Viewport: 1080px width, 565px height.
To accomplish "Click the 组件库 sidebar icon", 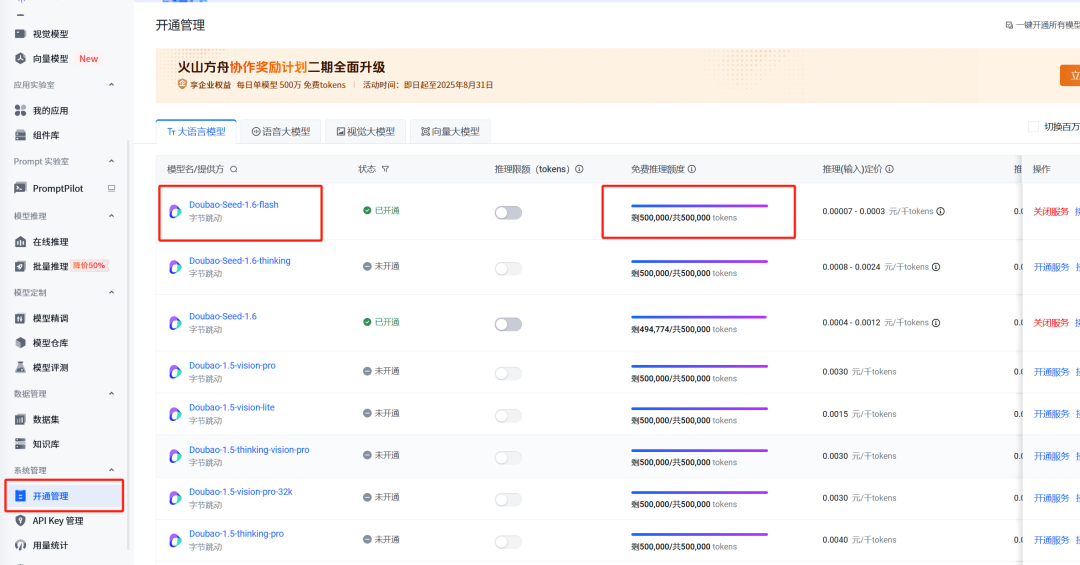I will (x=21, y=135).
